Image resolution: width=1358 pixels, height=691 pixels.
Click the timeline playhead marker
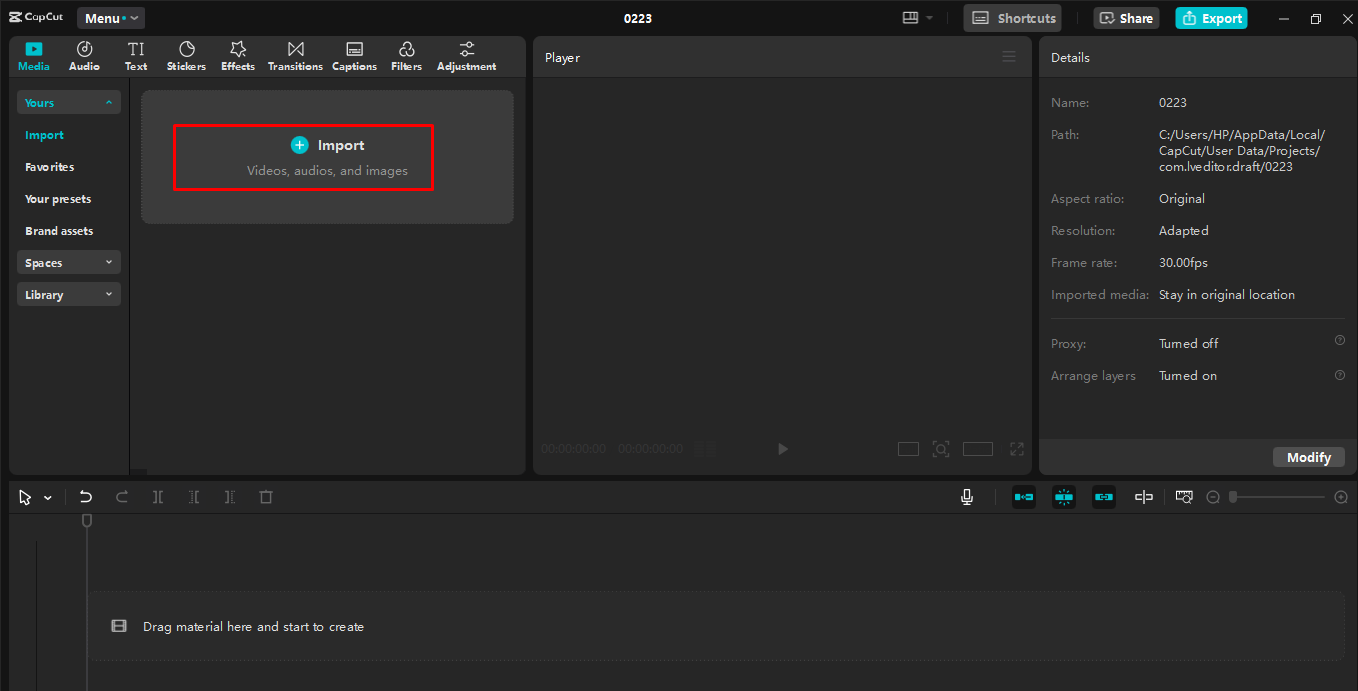(87, 521)
